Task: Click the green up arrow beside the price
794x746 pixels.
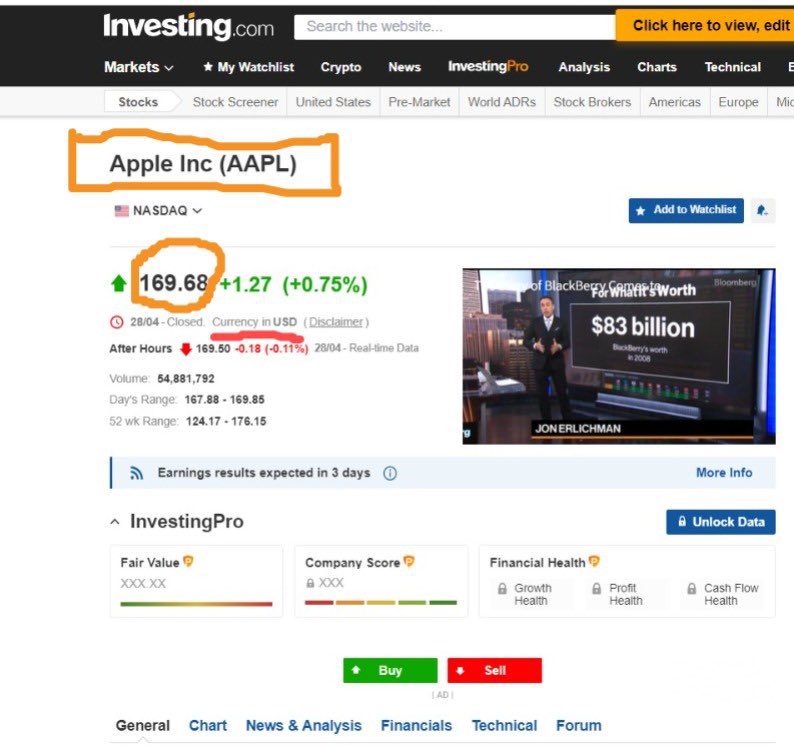Action: tap(118, 284)
